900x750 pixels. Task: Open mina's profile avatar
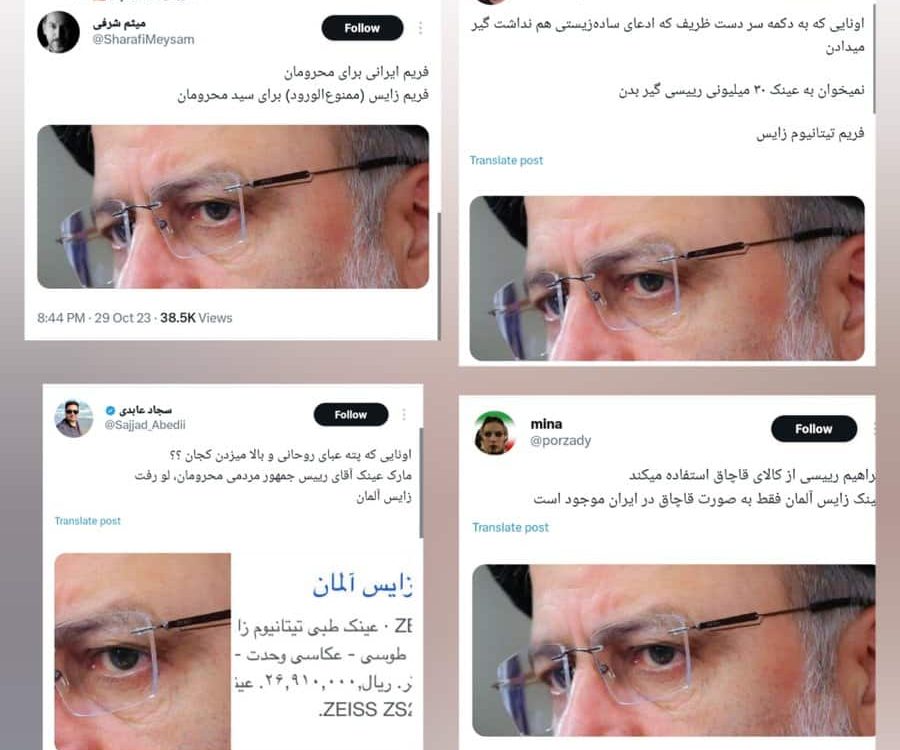tap(495, 433)
